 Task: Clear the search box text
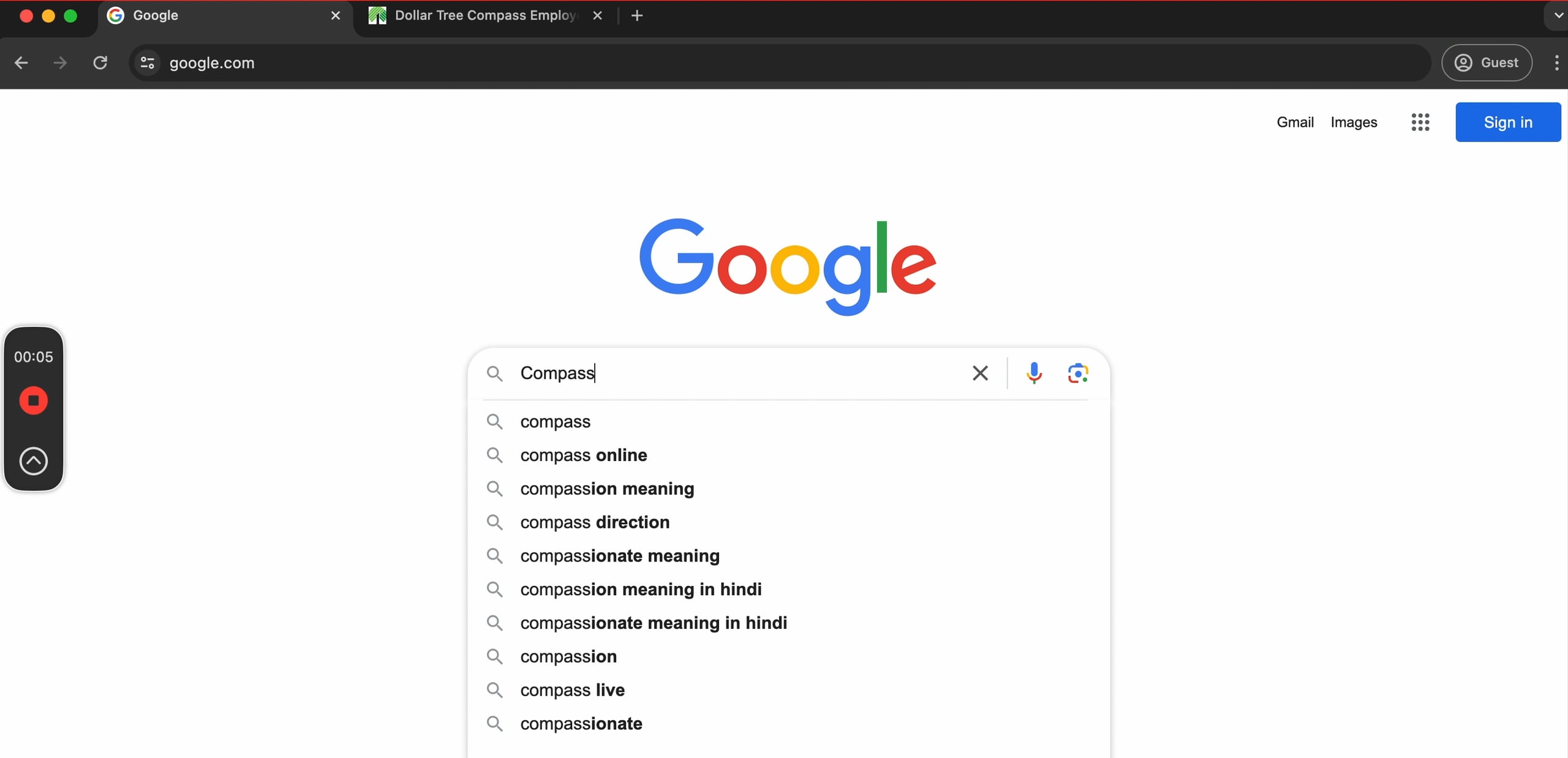[980, 373]
